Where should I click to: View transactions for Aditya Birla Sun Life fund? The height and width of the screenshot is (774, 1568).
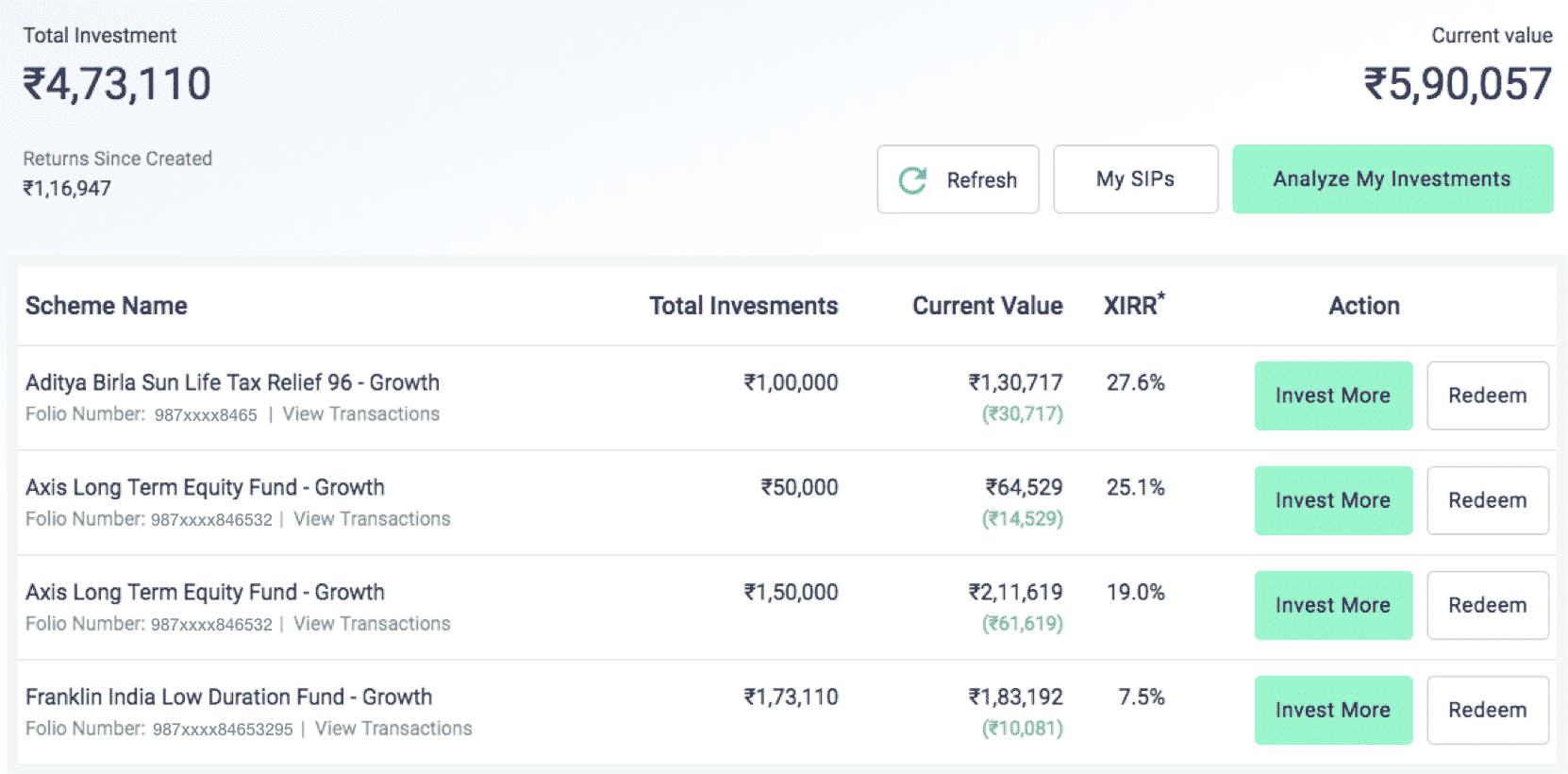click(x=360, y=414)
